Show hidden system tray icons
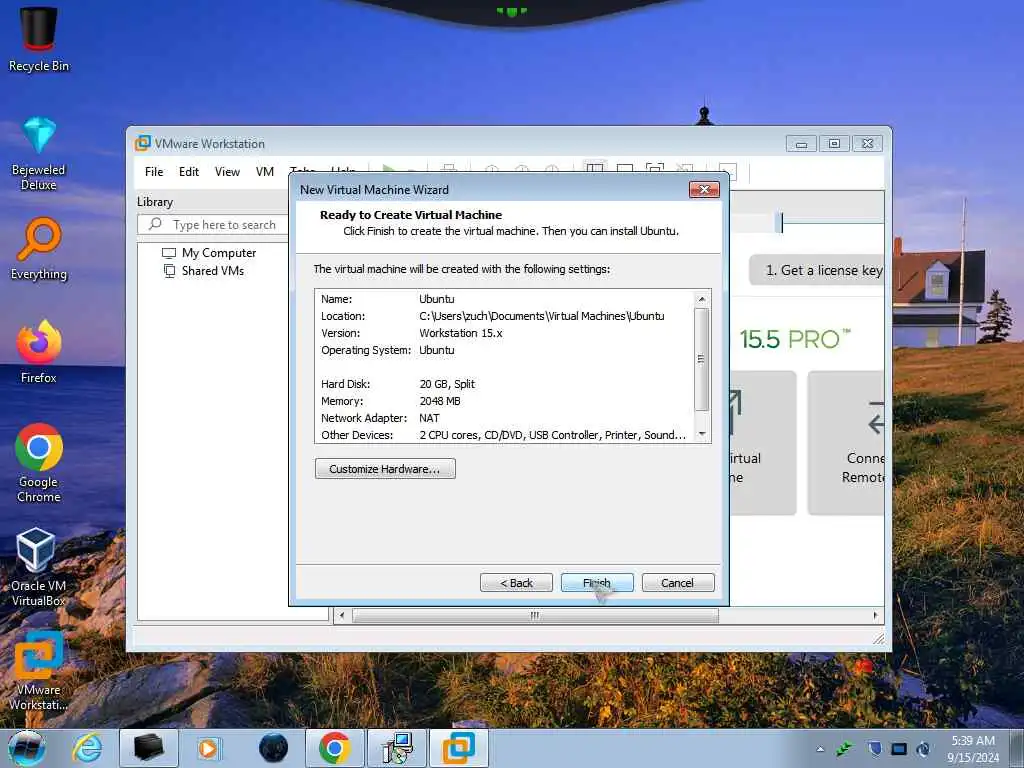This screenshot has height=768, width=1024. (820, 749)
